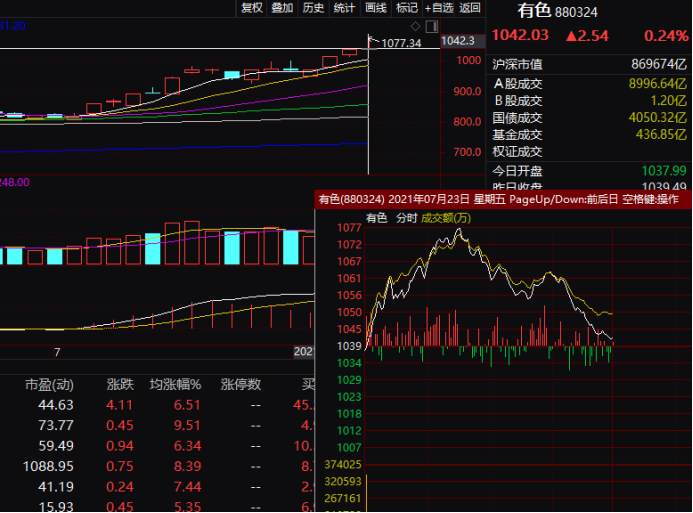Viewport: 693px width, 513px height.
Task: Open the 历史 history toolbar item
Action: [313, 8]
